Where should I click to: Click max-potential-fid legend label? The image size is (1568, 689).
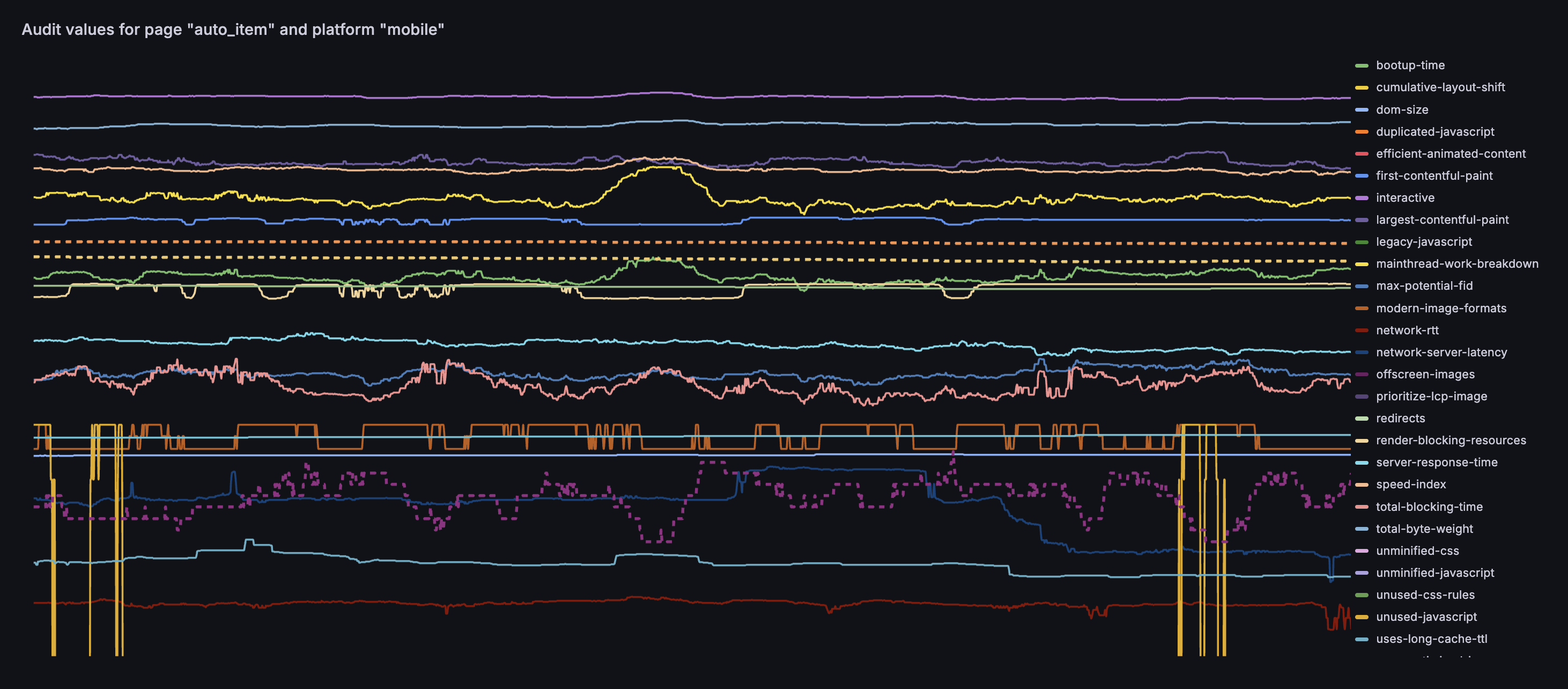pos(1424,285)
